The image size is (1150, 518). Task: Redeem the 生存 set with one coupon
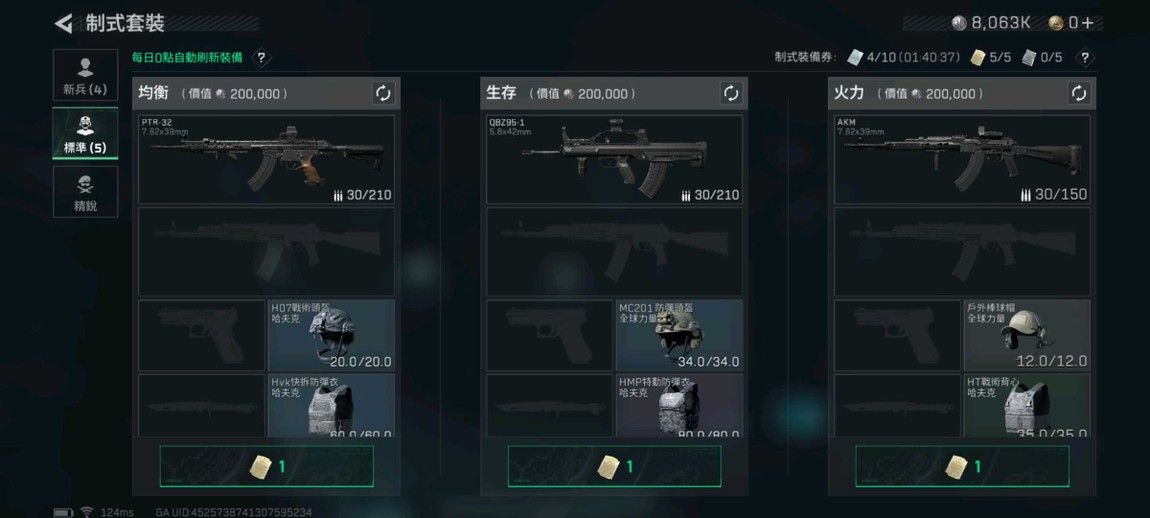(x=614, y=466)
